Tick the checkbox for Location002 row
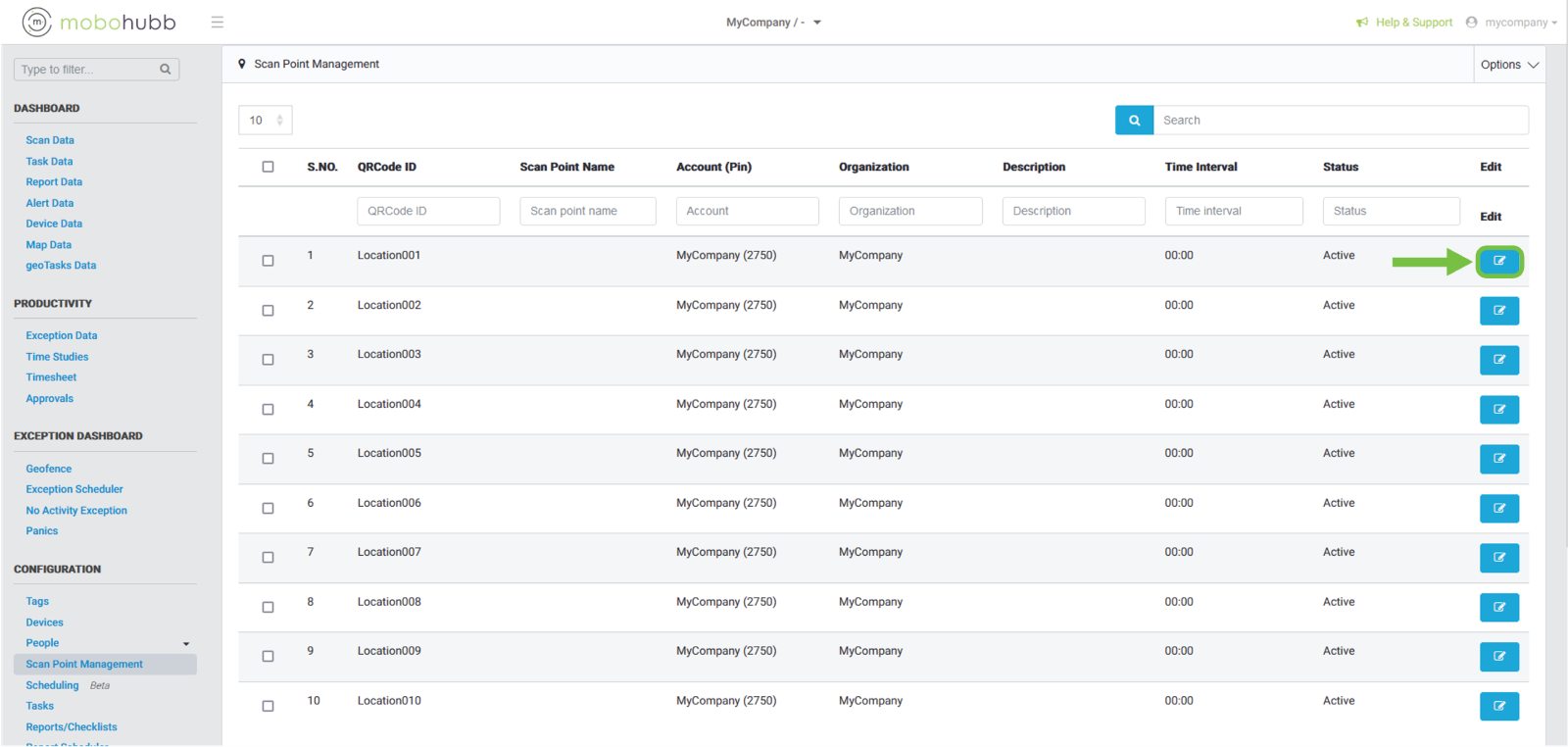1568x747 pixels. [268, 311]
